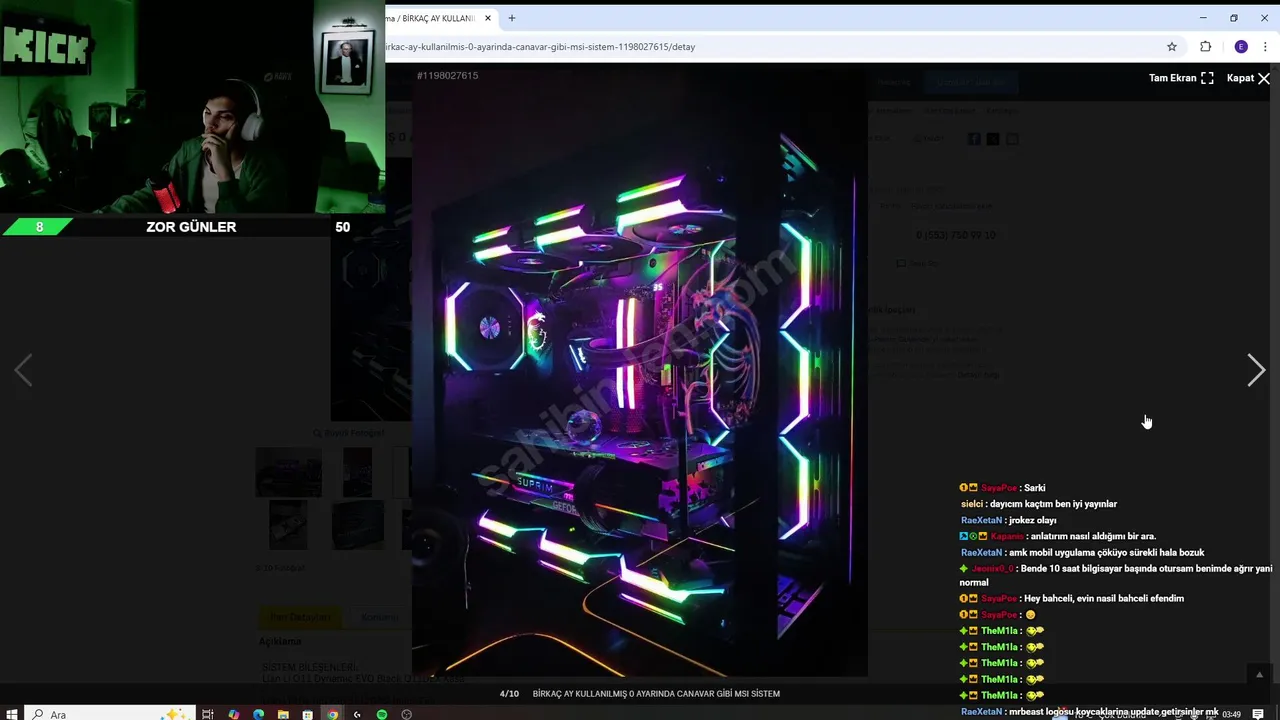Click the 4/10 photo counter
This screenshot has height=720, width=1280.
point(509,693)
